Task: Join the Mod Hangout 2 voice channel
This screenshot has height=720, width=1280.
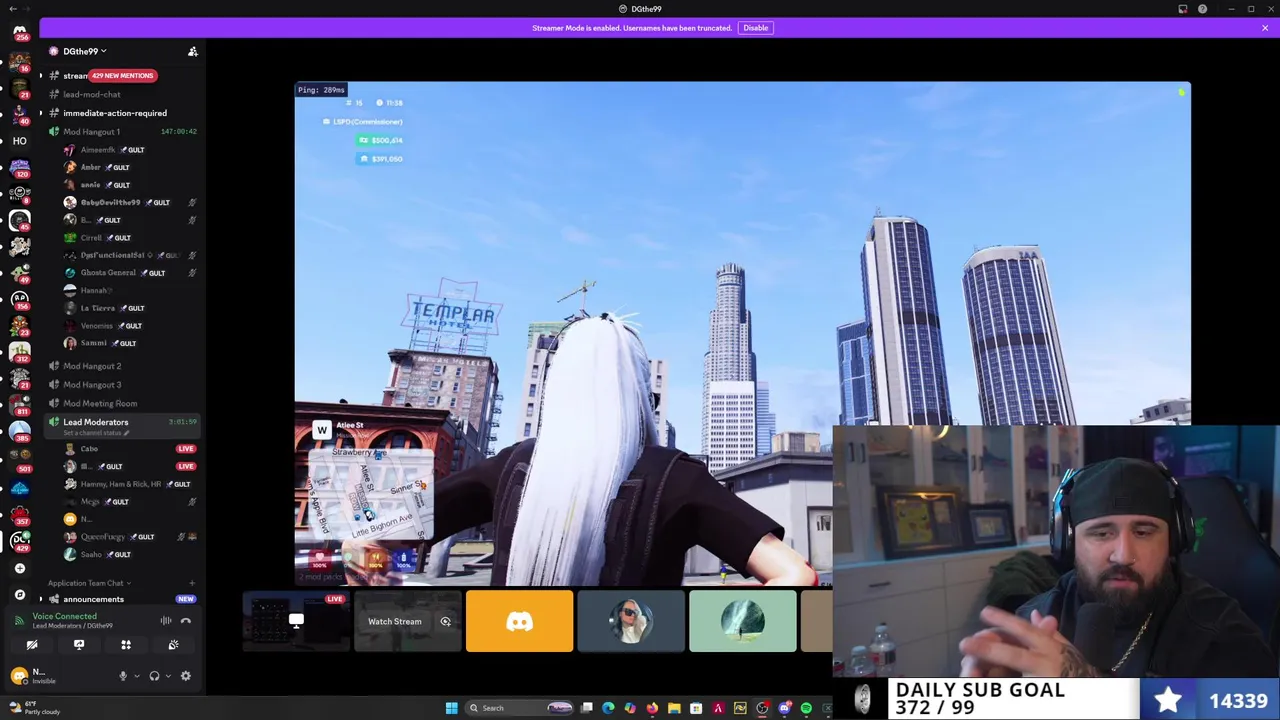Action: point(92,366)
